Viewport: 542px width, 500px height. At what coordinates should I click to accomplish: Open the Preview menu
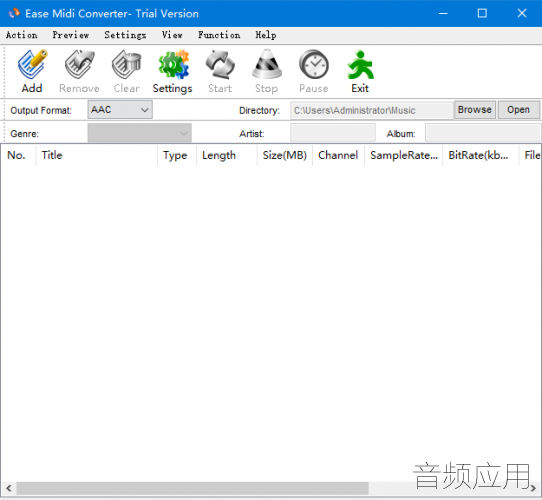71,35
